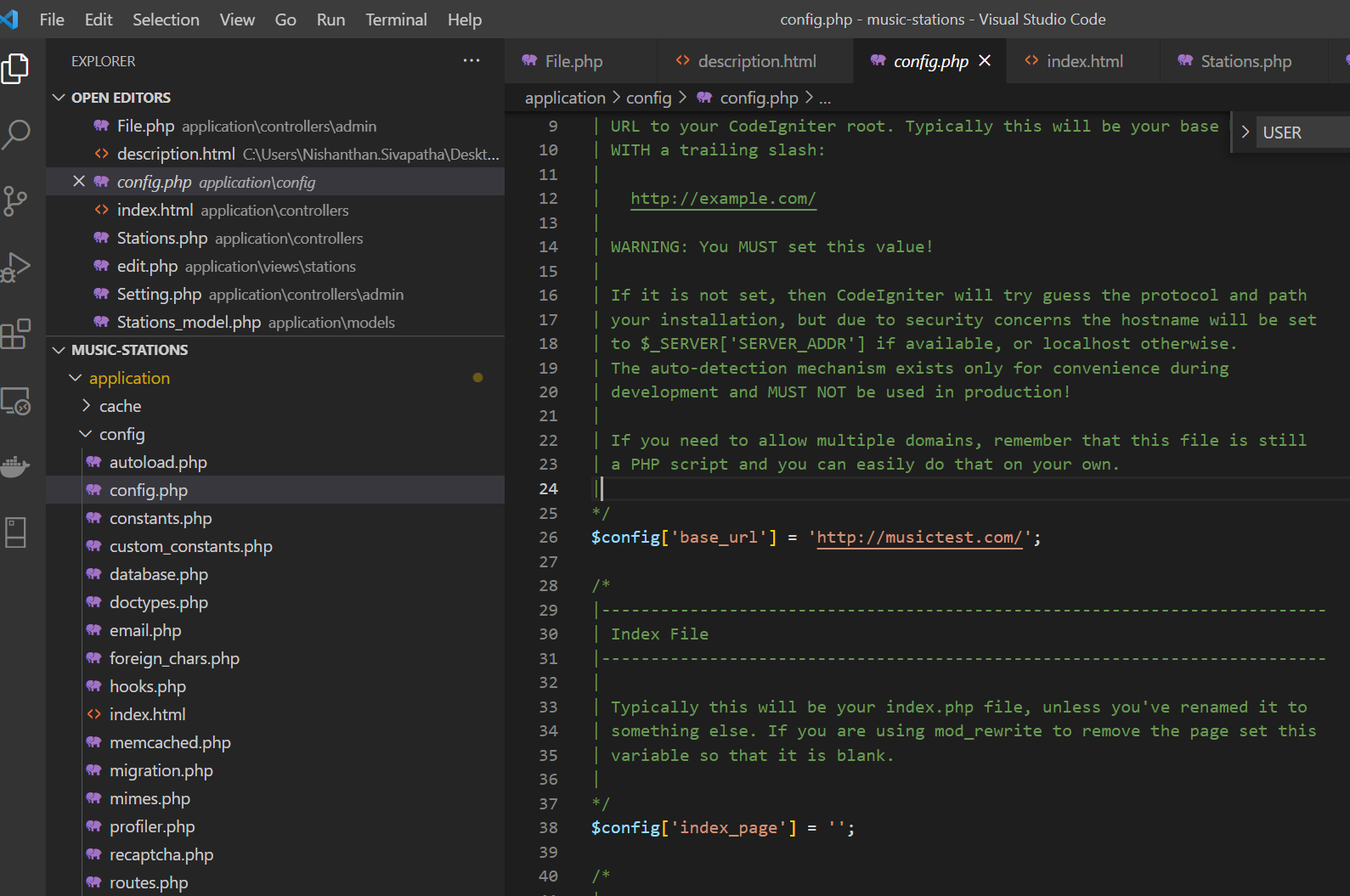Click line number 26 in gutter

[548, 538]
